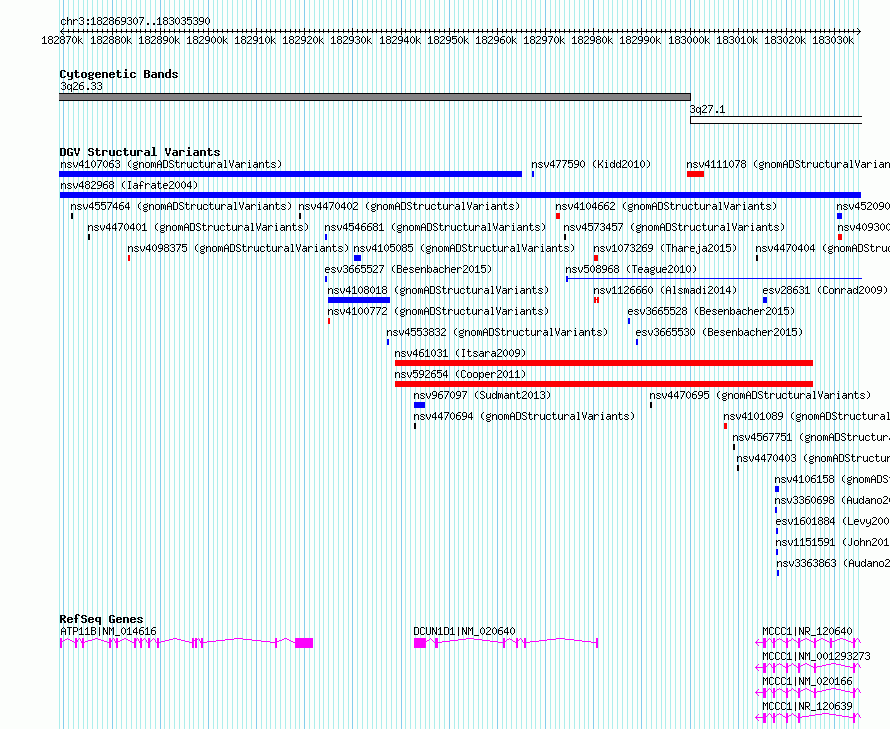This screenshot has height=729, width=890.
Task: Open ATP11B NM_014616 gene label
Action: [x=108, y=631]
